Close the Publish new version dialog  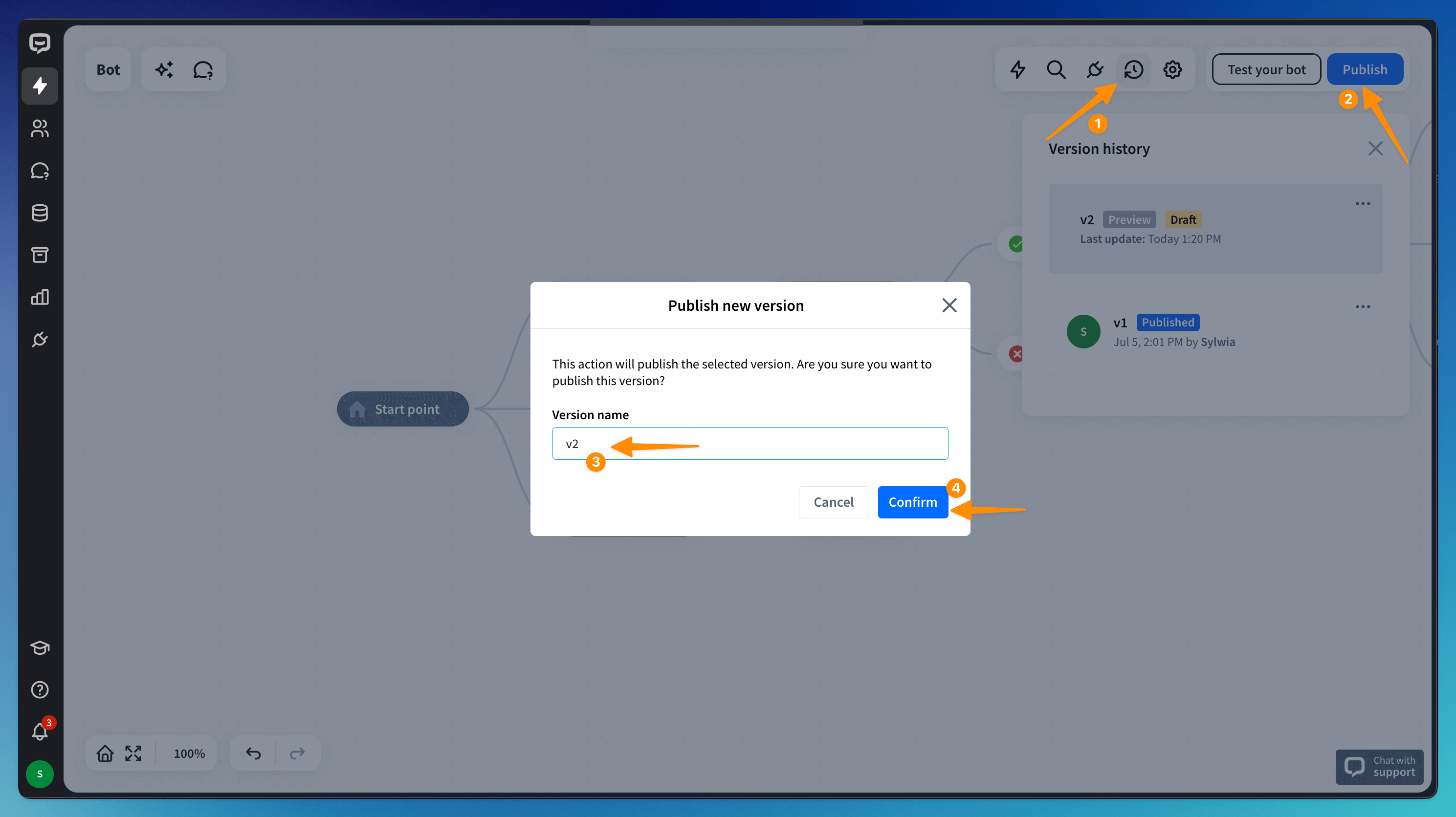coord(949,305)
